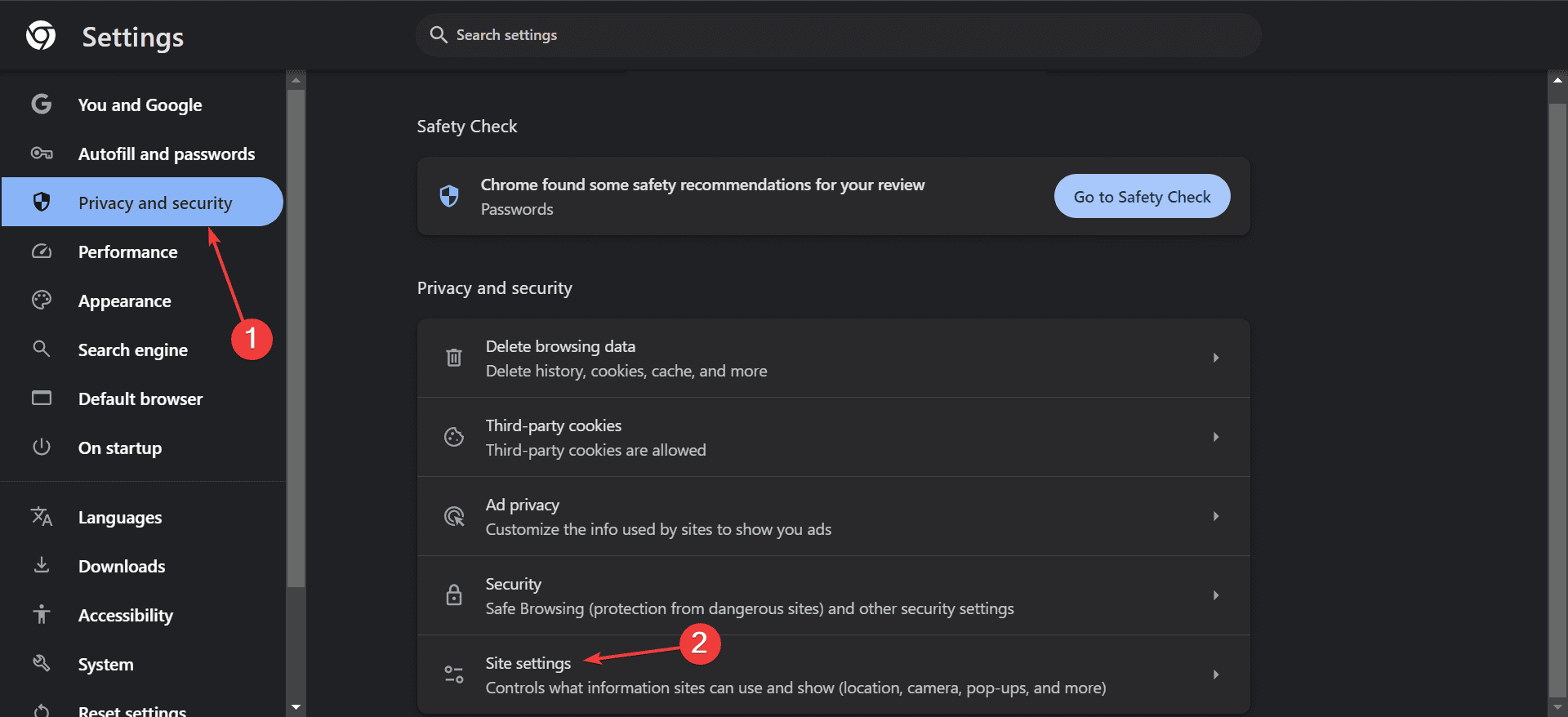This screenshot has width=1568, height=717.
Task: Open Appearance settings
Action: 142,301
